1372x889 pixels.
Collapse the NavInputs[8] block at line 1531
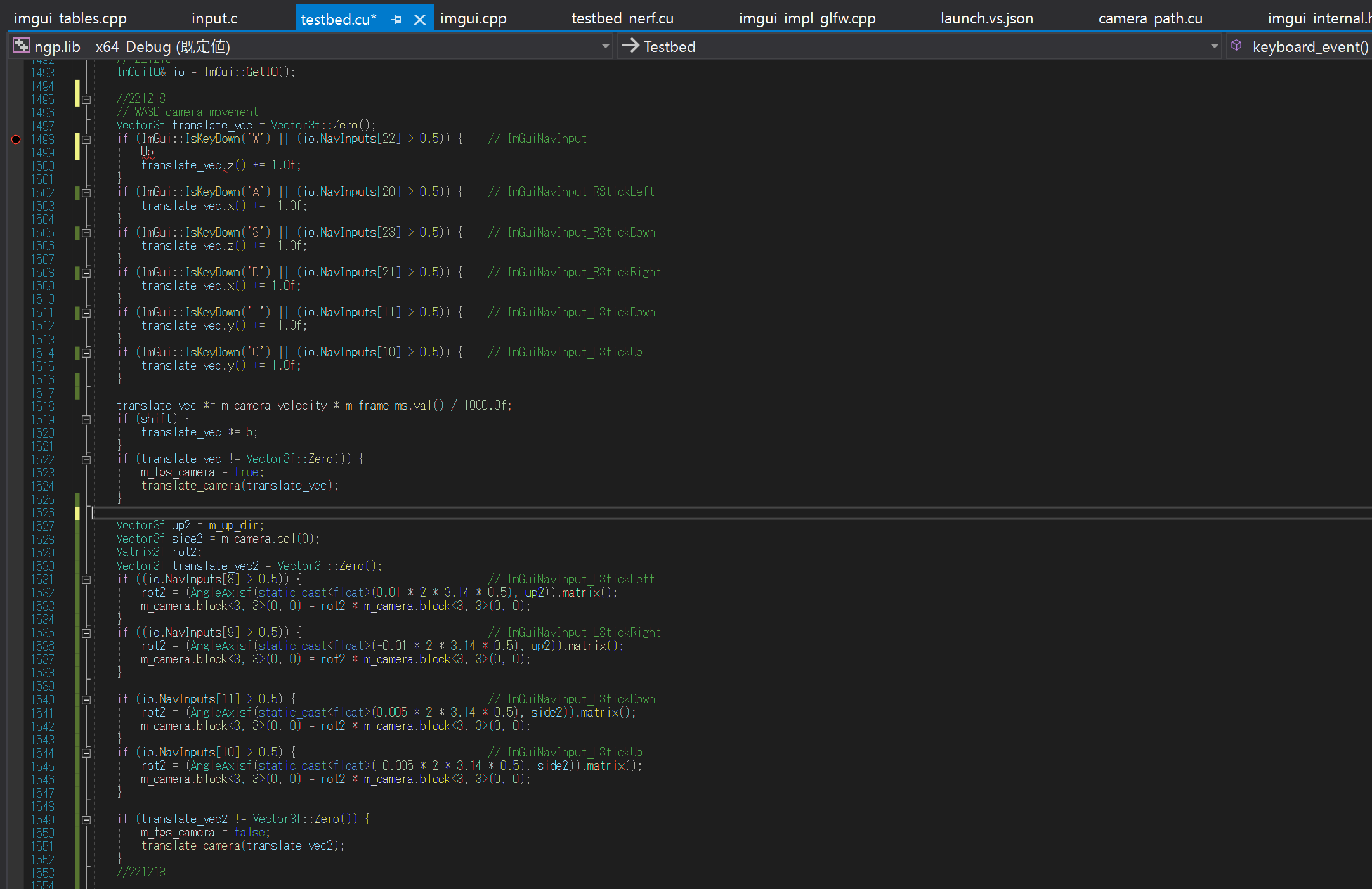coord(86,579)
